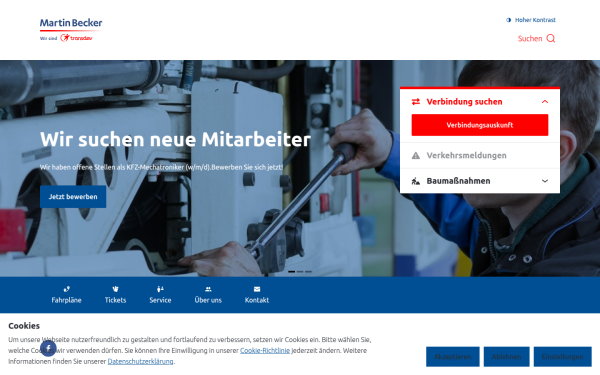Click the swap arrows icon beside Verbindung suchen
The height and width of the screenshot is (375, 600).
416,102
